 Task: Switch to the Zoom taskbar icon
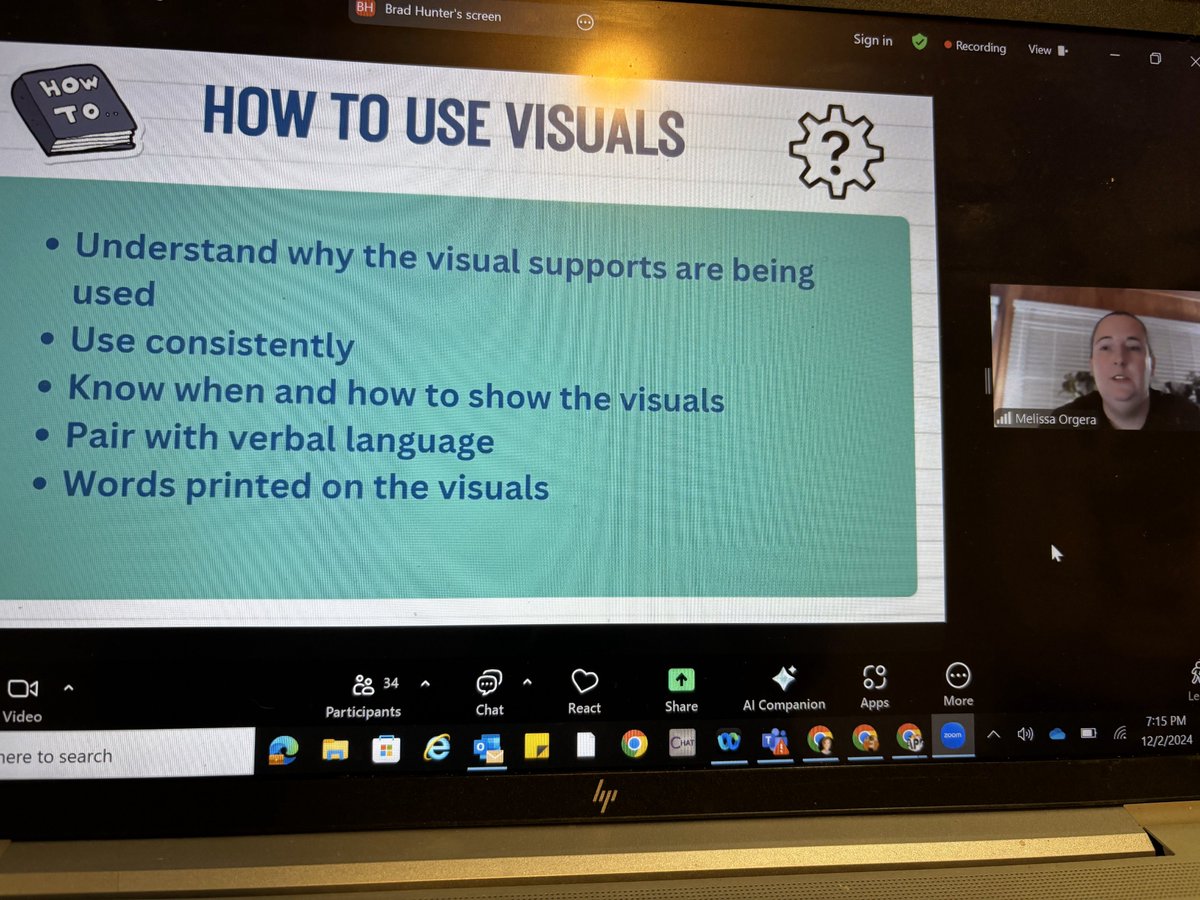click(x=952, y=737)
